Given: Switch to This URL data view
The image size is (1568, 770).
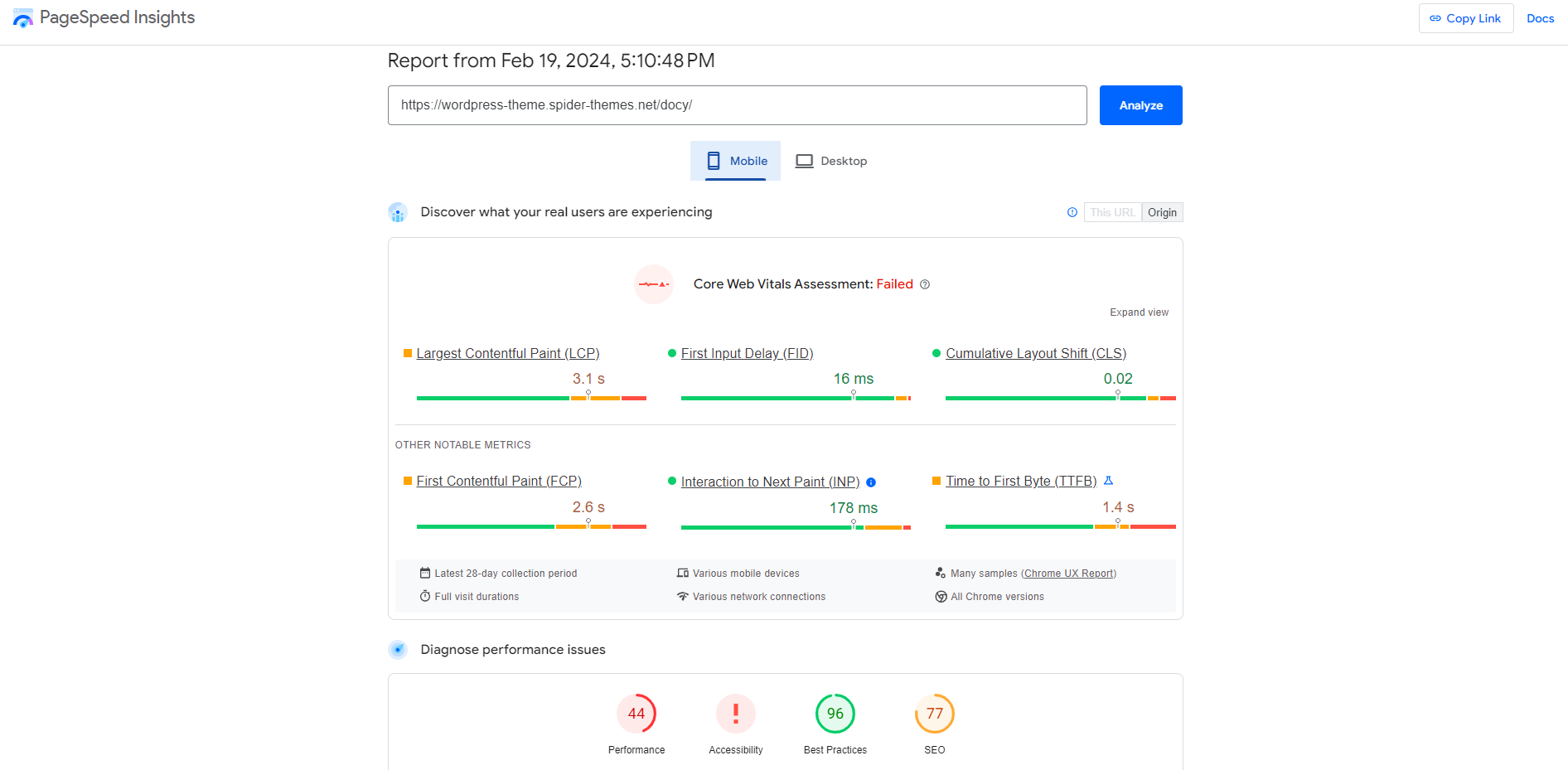Looking at the screenshot, I should [1112, 212].
